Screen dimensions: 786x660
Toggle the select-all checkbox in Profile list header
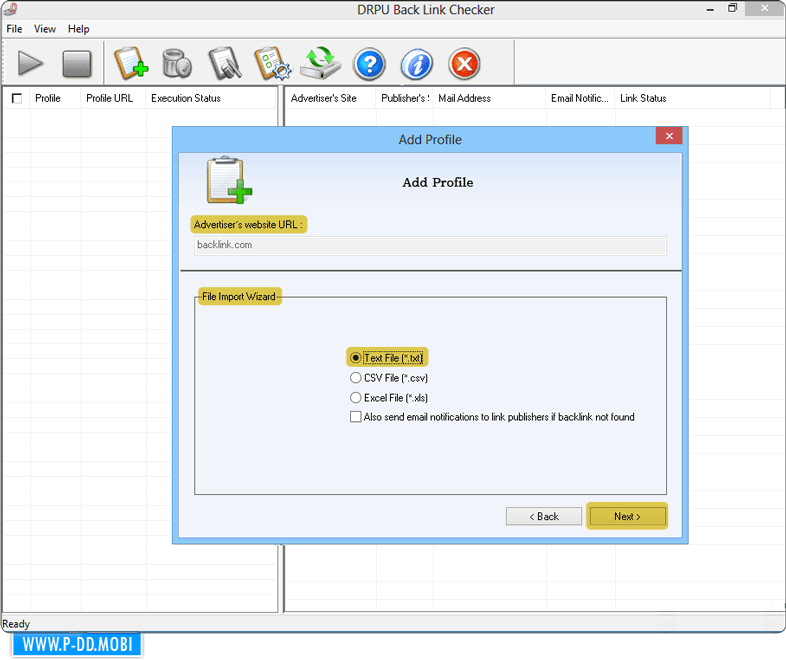17,98
